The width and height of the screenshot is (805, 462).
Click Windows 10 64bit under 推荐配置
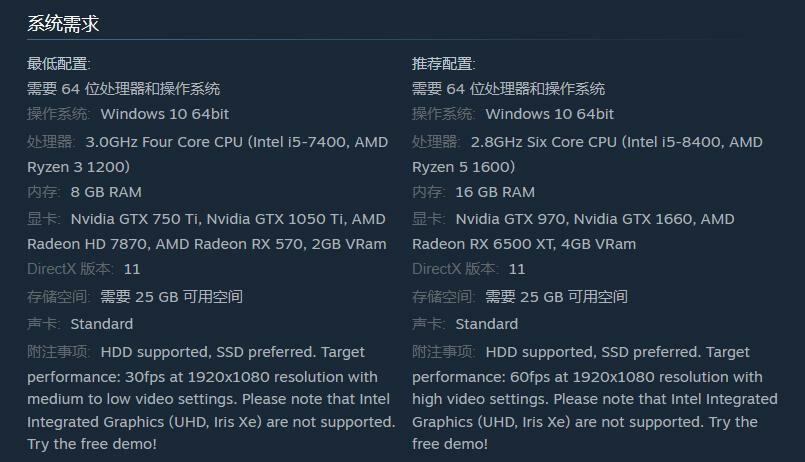(549, 114)
